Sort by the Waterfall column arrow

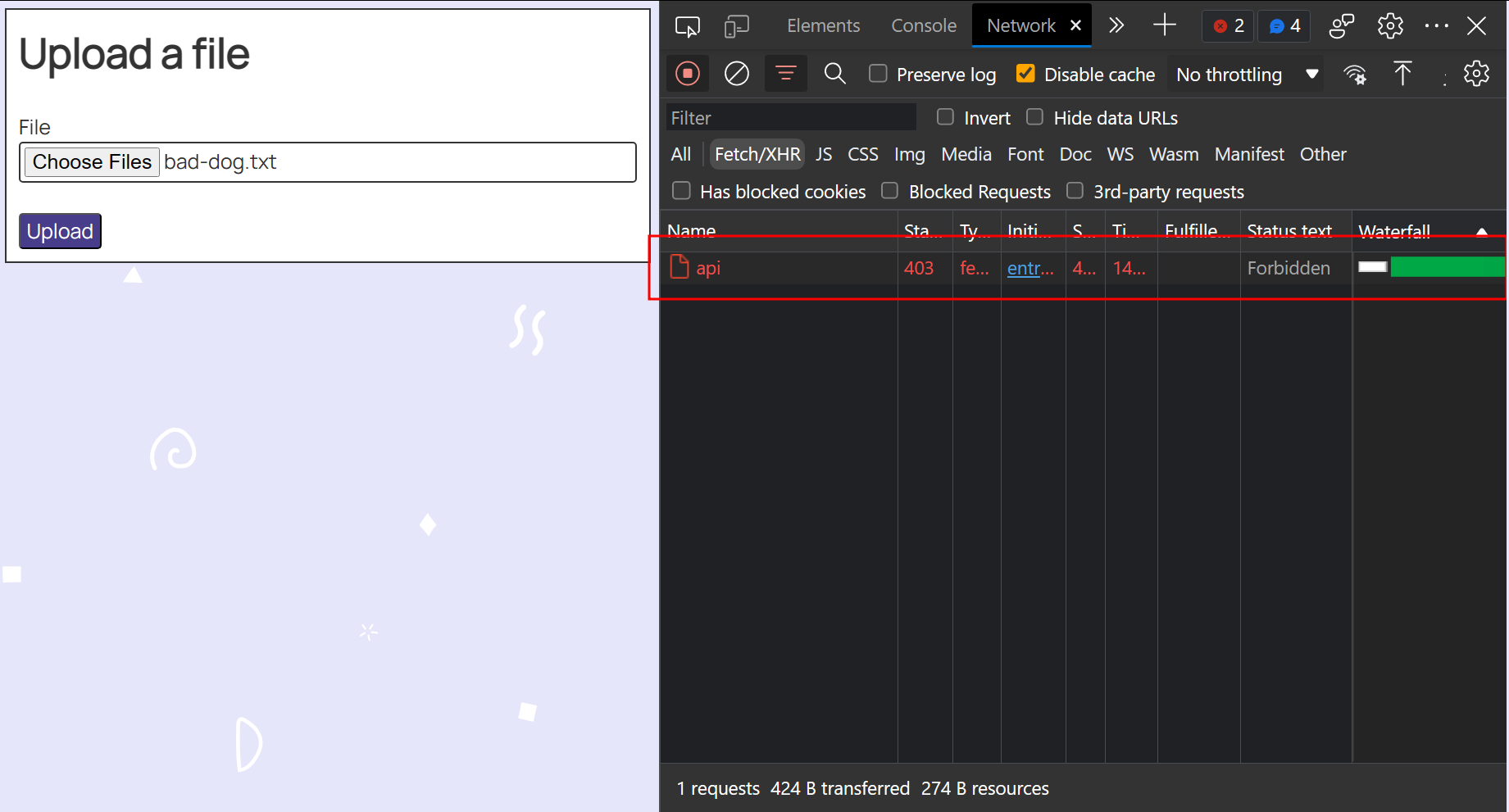coord(1481,232)
